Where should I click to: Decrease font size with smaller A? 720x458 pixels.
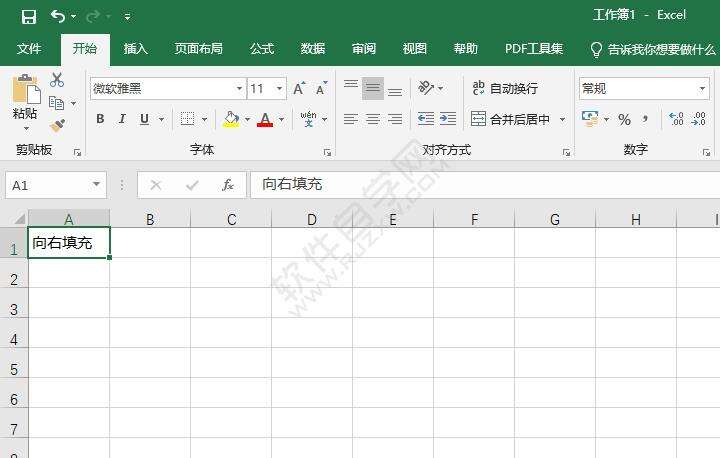pos(321,88)
